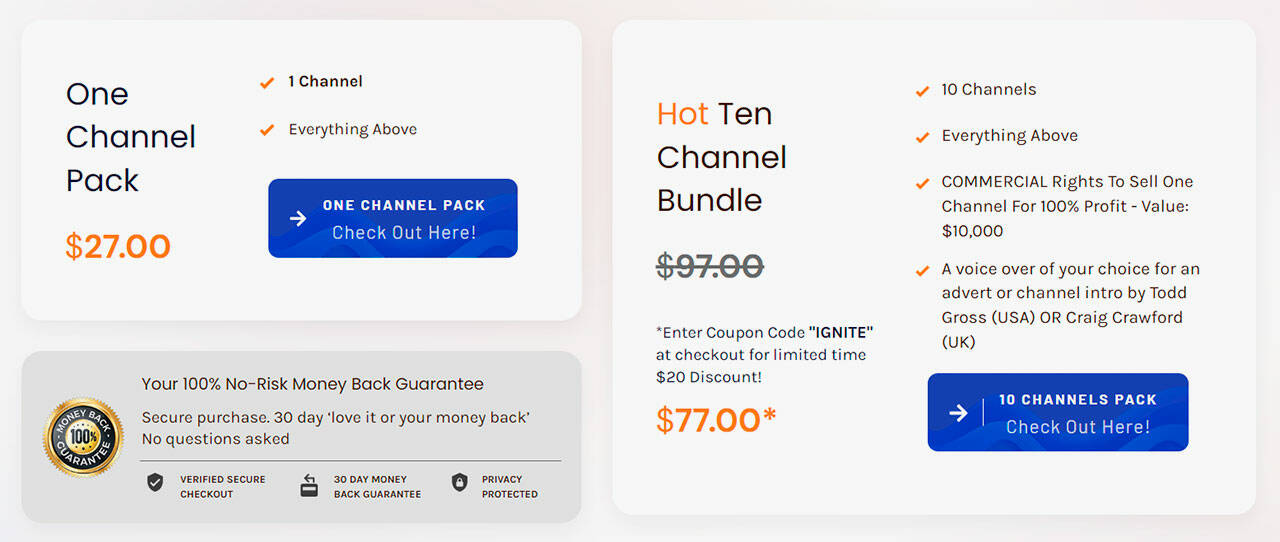
Task: Click the No-Risk Money Back Guarantee heading
Action: pos(312,384)
